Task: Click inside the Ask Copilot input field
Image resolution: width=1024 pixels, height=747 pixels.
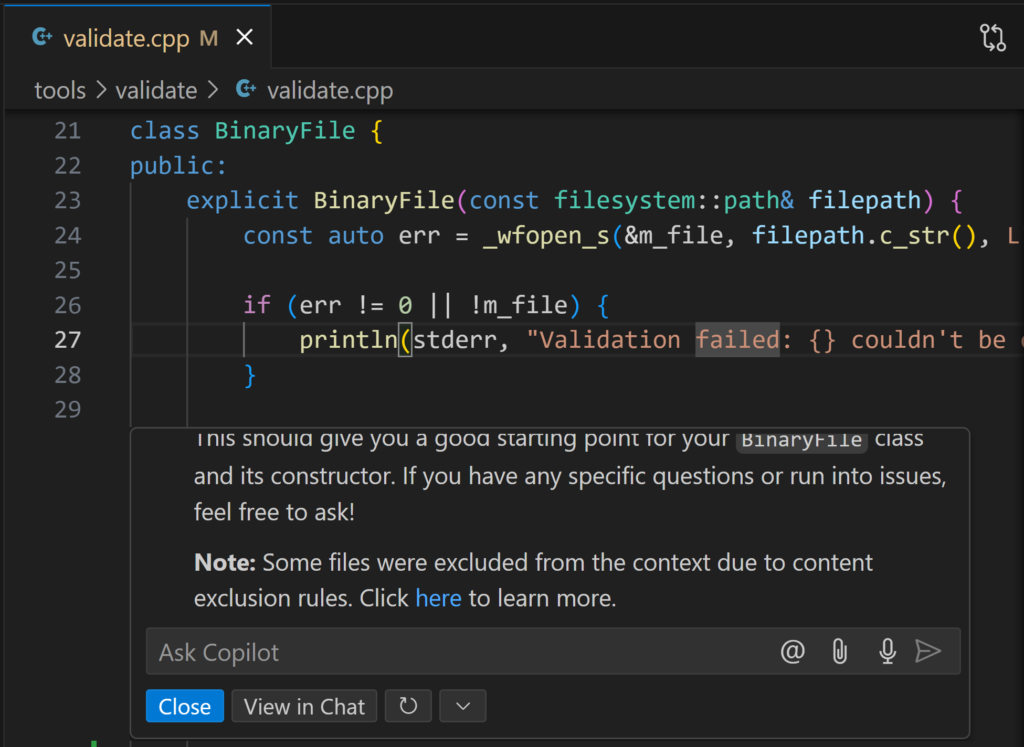Action: (x=400, y=651)
